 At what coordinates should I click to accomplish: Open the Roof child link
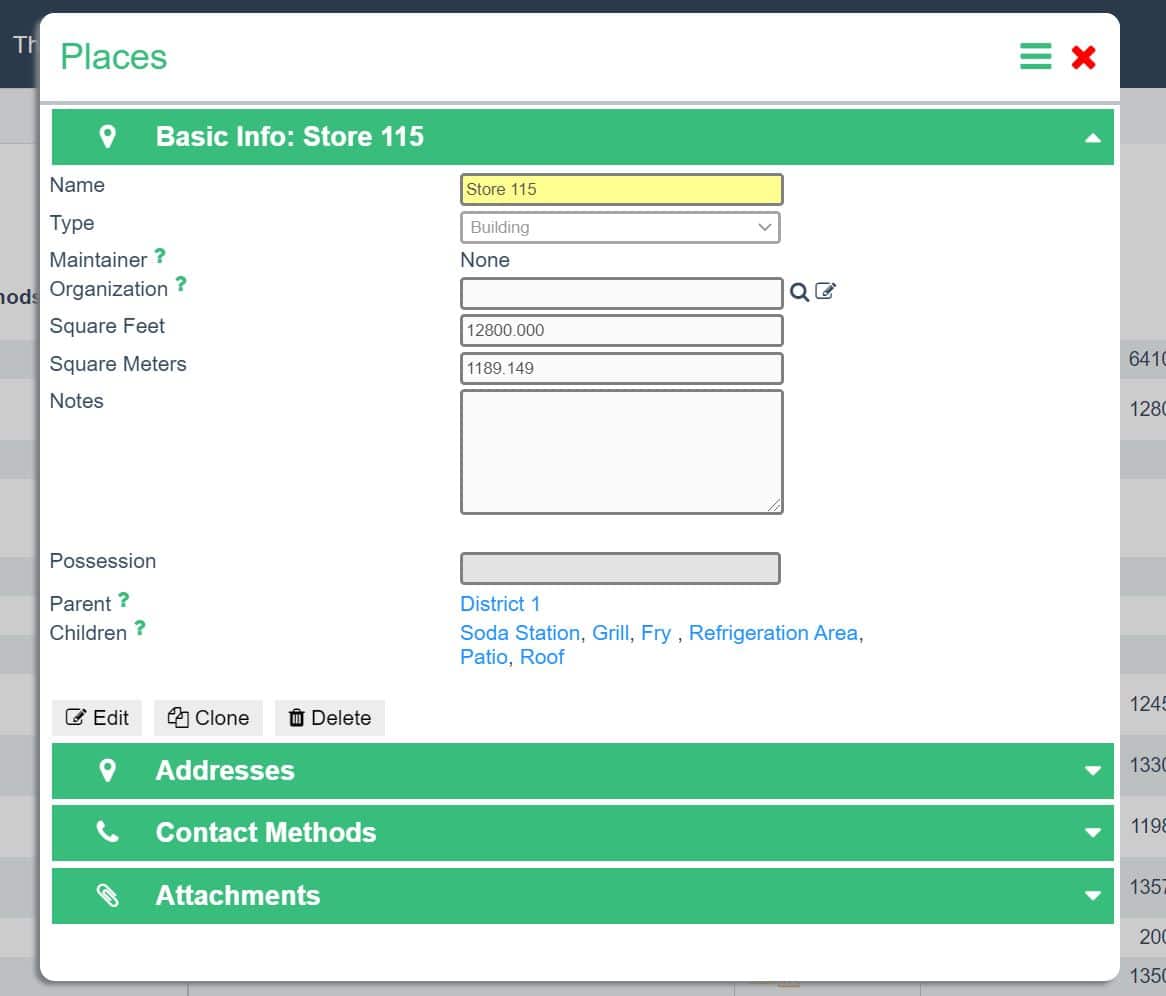542,657
